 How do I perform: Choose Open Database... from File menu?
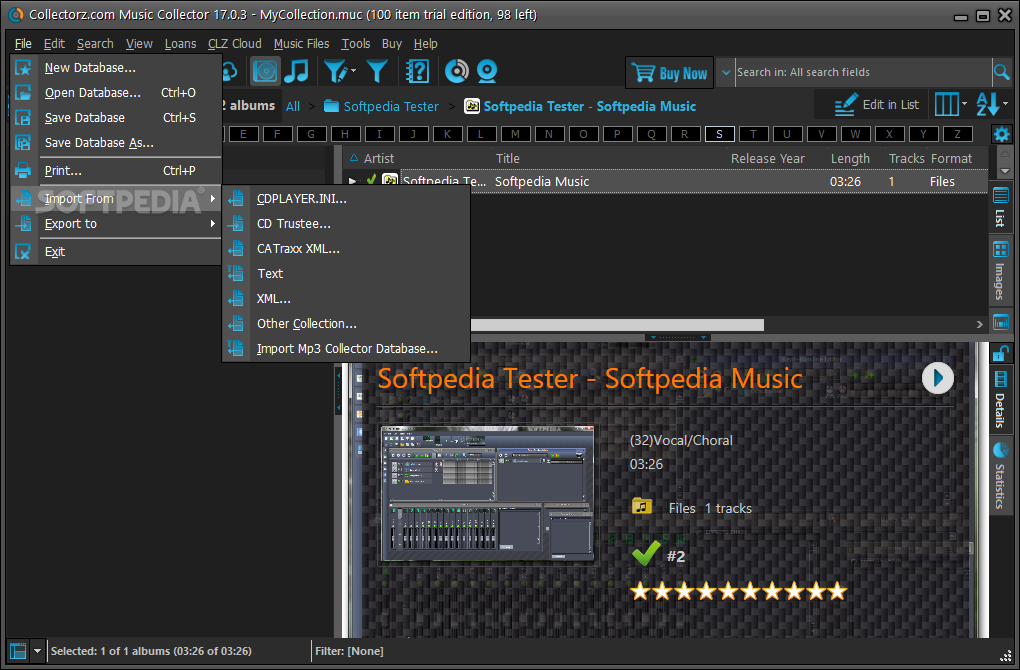click(117, 92)
